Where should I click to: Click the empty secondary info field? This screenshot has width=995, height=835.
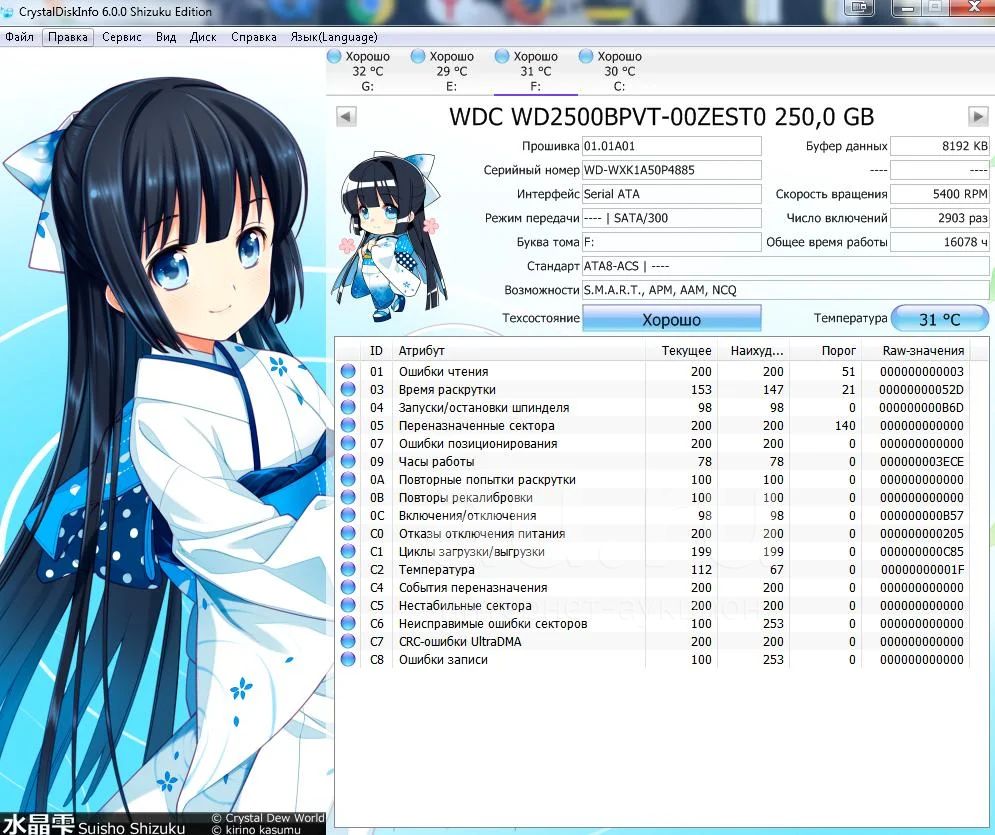[x=940, y=170]
